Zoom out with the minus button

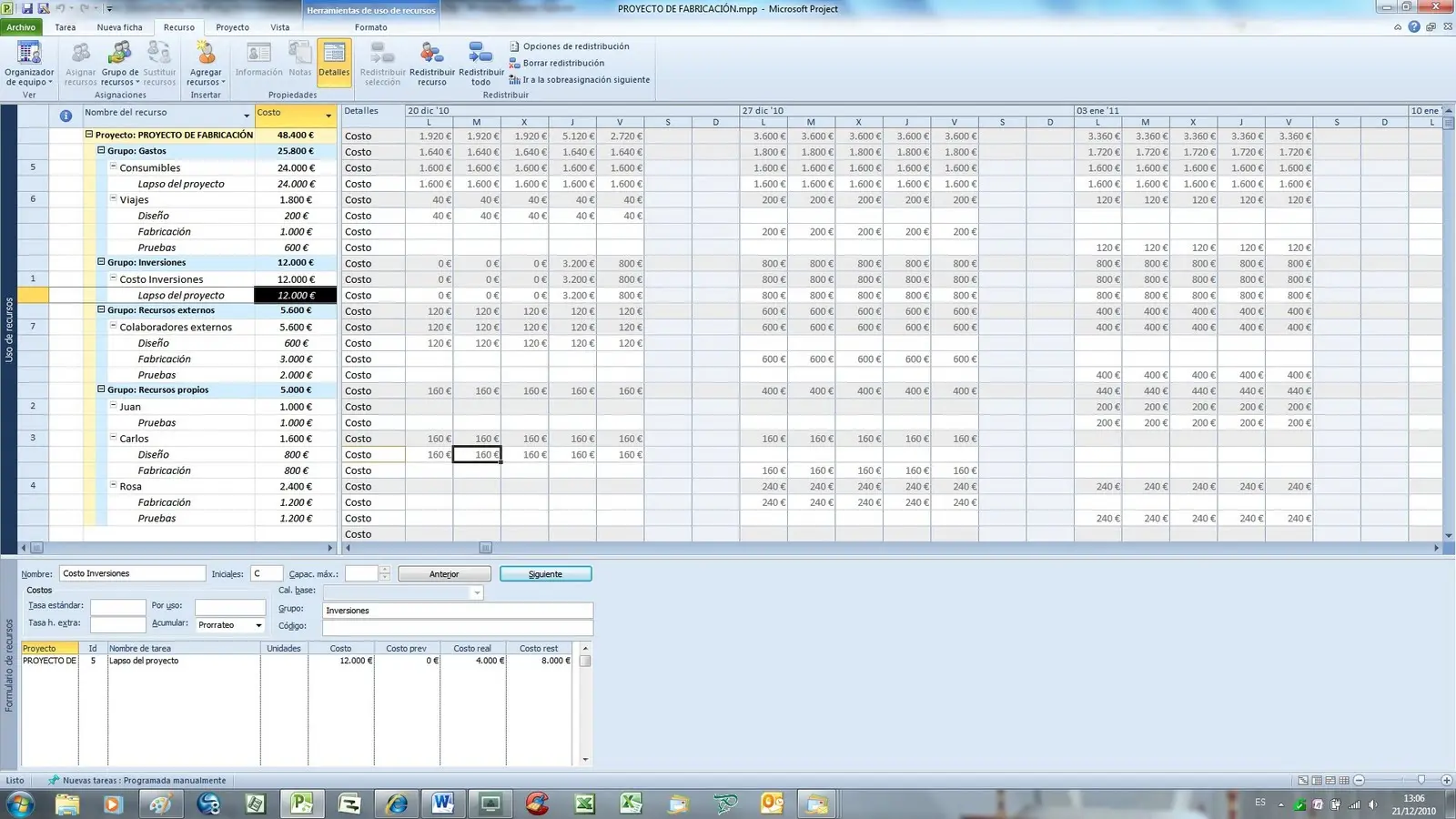click(x=1359, y=781)
